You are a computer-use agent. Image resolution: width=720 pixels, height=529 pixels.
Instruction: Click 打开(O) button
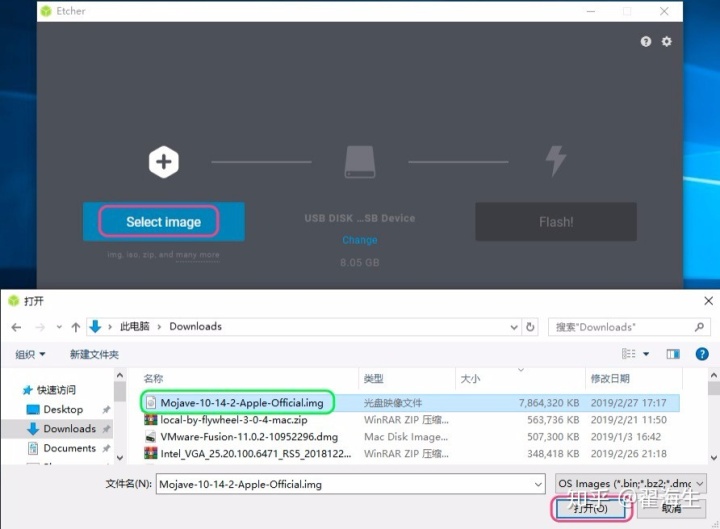tap(591, 508)
